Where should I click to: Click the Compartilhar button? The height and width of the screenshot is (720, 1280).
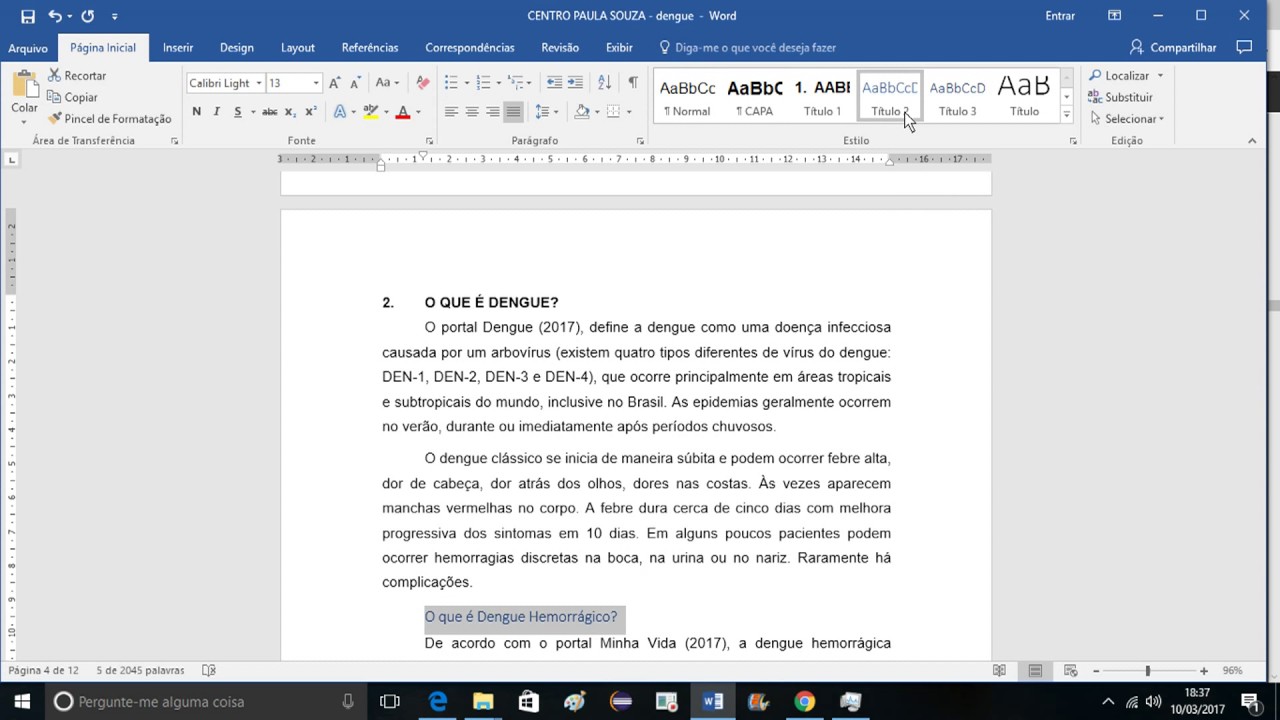tap(1173, 47)
